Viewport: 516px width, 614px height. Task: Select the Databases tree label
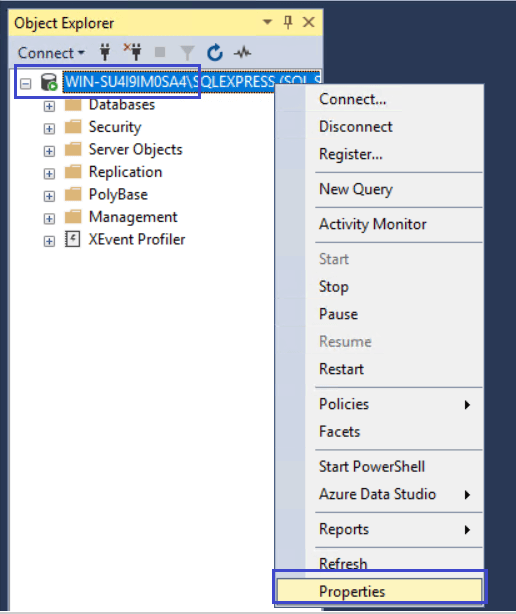tap(122, 105)
